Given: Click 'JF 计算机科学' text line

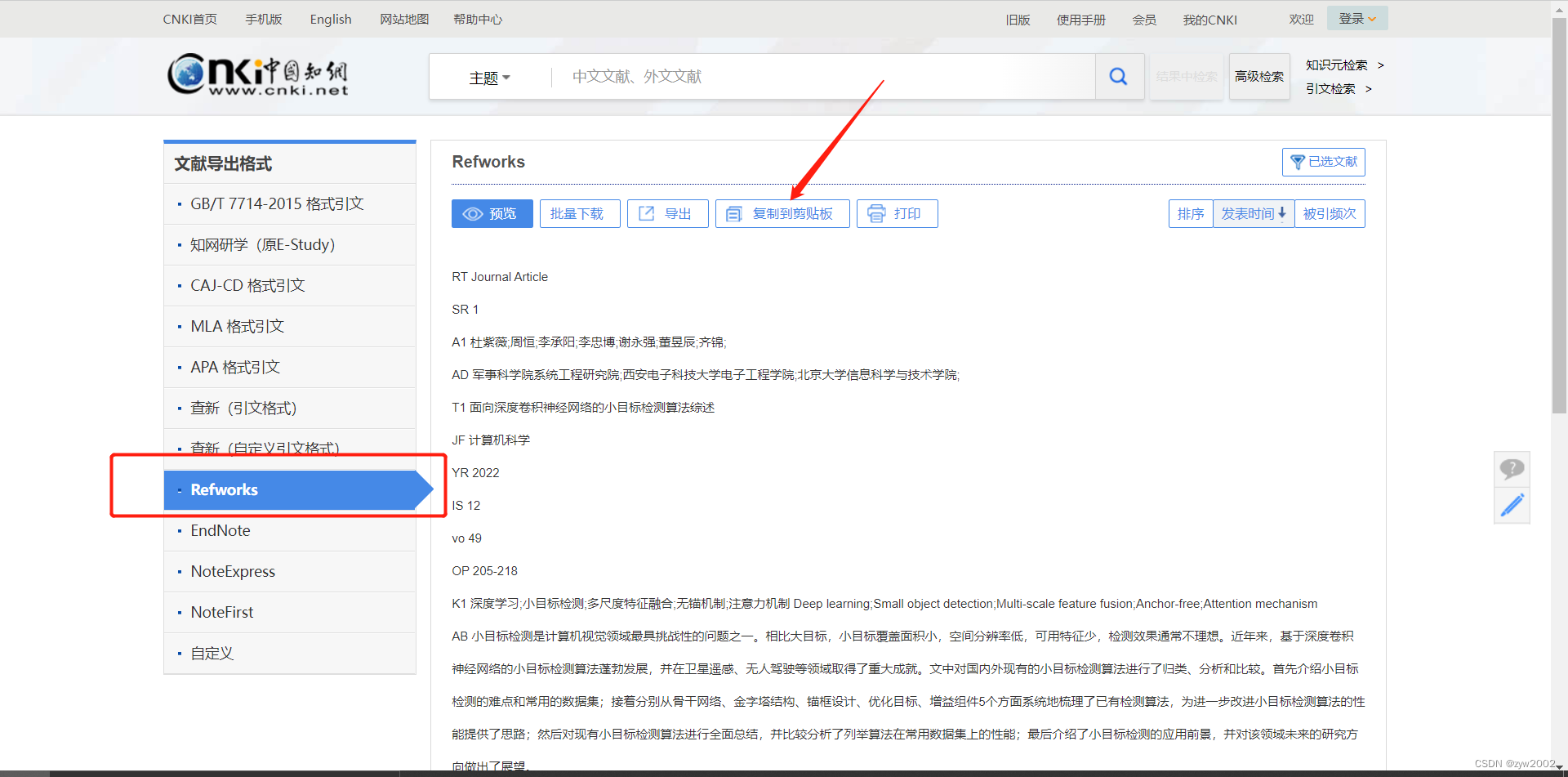Looking at the screenshot, I should point(491,440).
